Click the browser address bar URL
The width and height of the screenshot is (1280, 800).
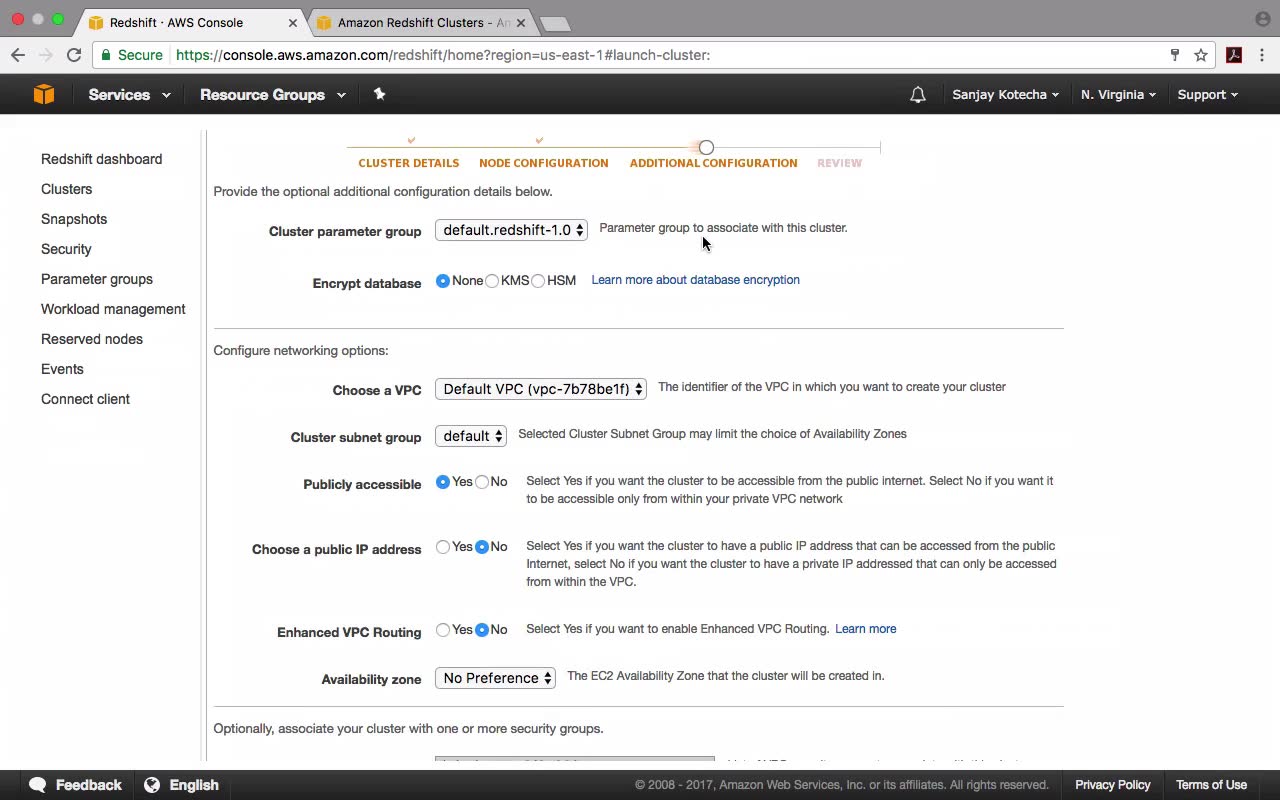443,55
